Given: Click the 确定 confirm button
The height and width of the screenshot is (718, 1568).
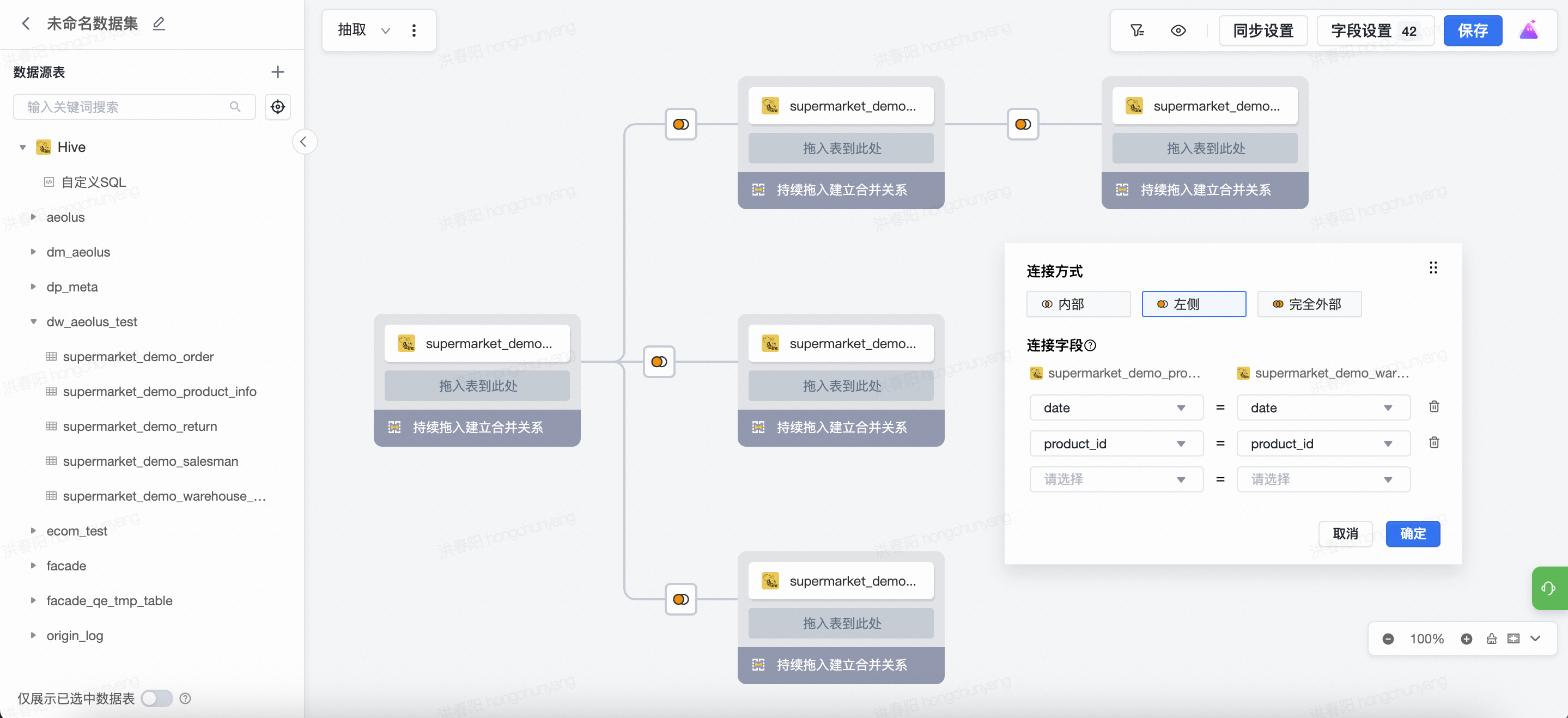Looking at the screenshot, I should [1412, 534].
